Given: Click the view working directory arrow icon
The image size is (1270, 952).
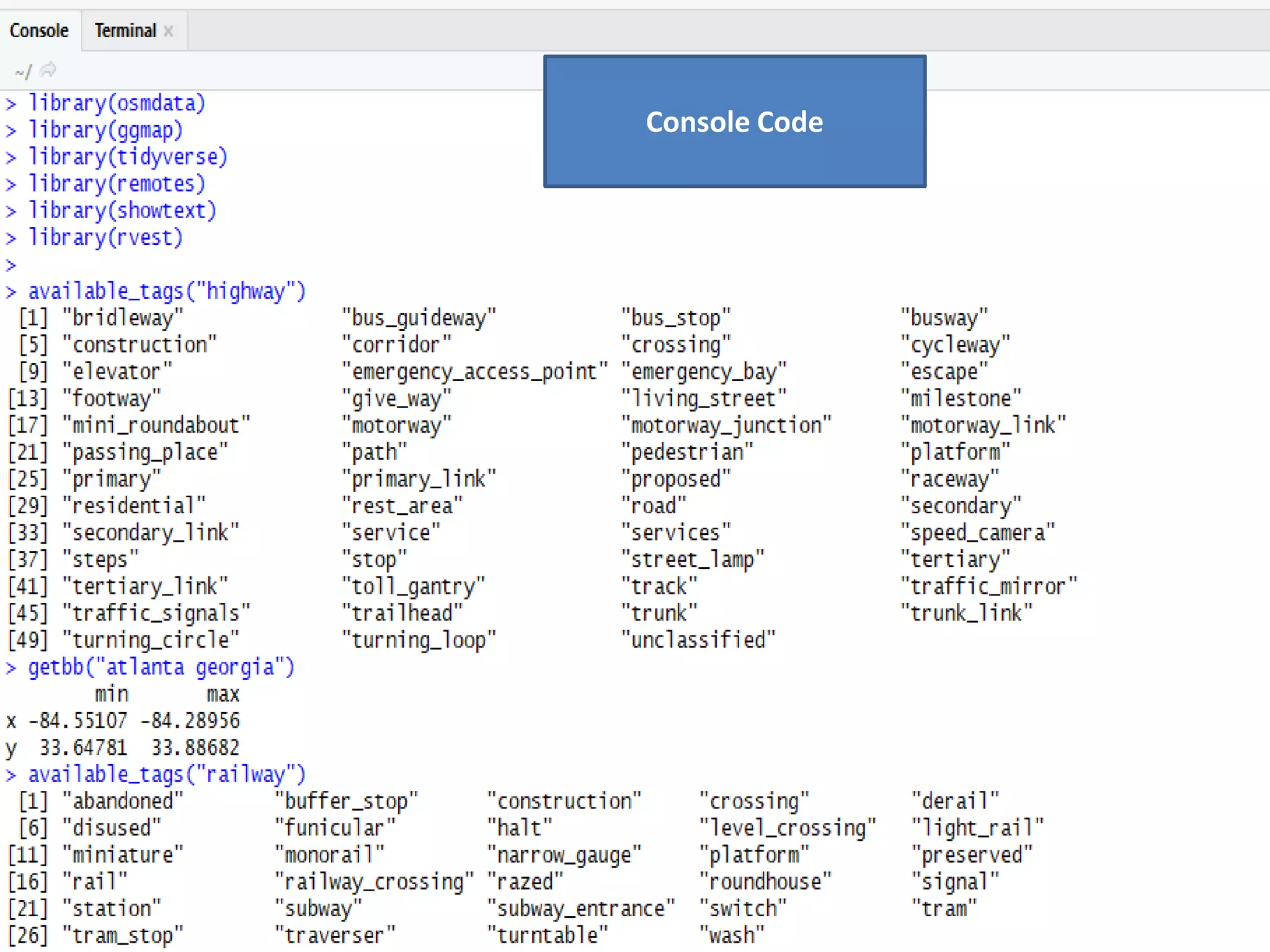Looking at the screenshot, I should pos(48,70).
